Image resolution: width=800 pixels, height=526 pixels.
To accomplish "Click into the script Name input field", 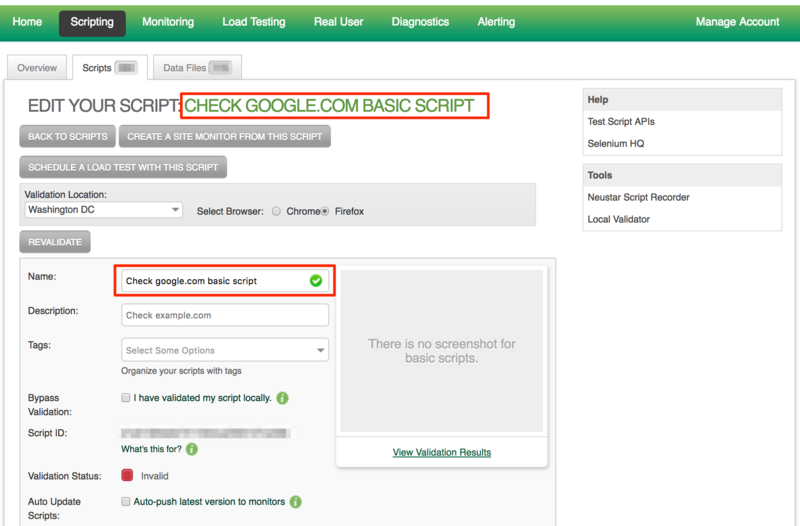I will 225,281.
